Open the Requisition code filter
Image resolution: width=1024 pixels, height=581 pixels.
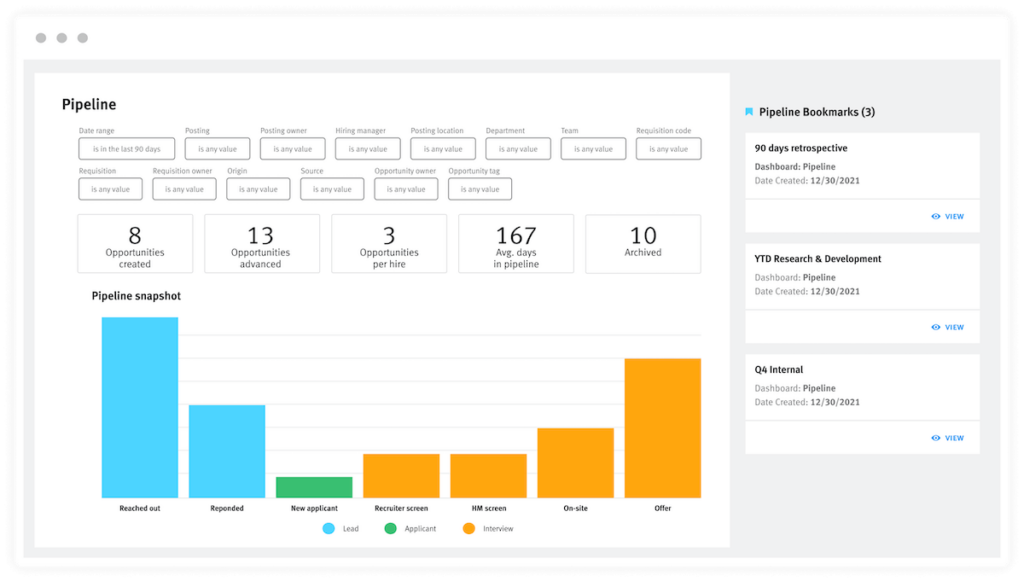coord(668,149)
